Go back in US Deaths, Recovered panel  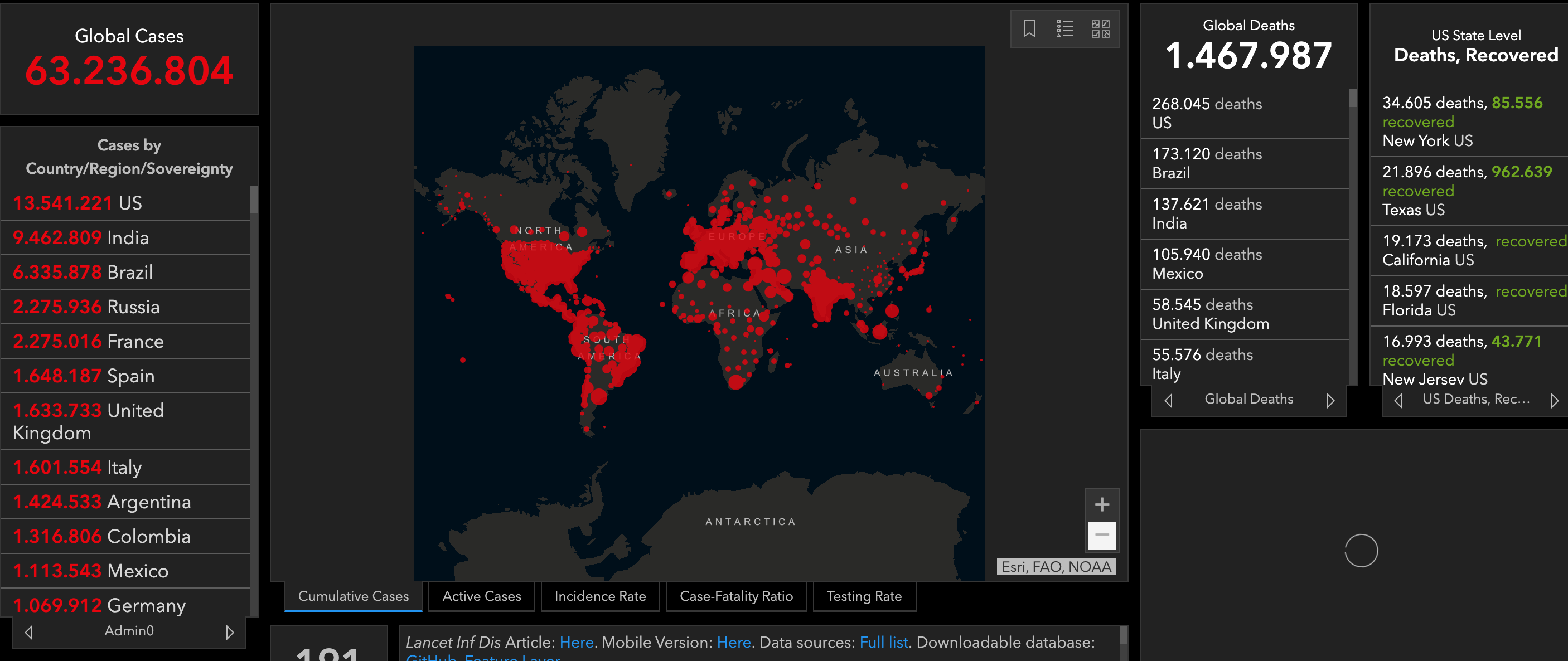click(1398, 400)
